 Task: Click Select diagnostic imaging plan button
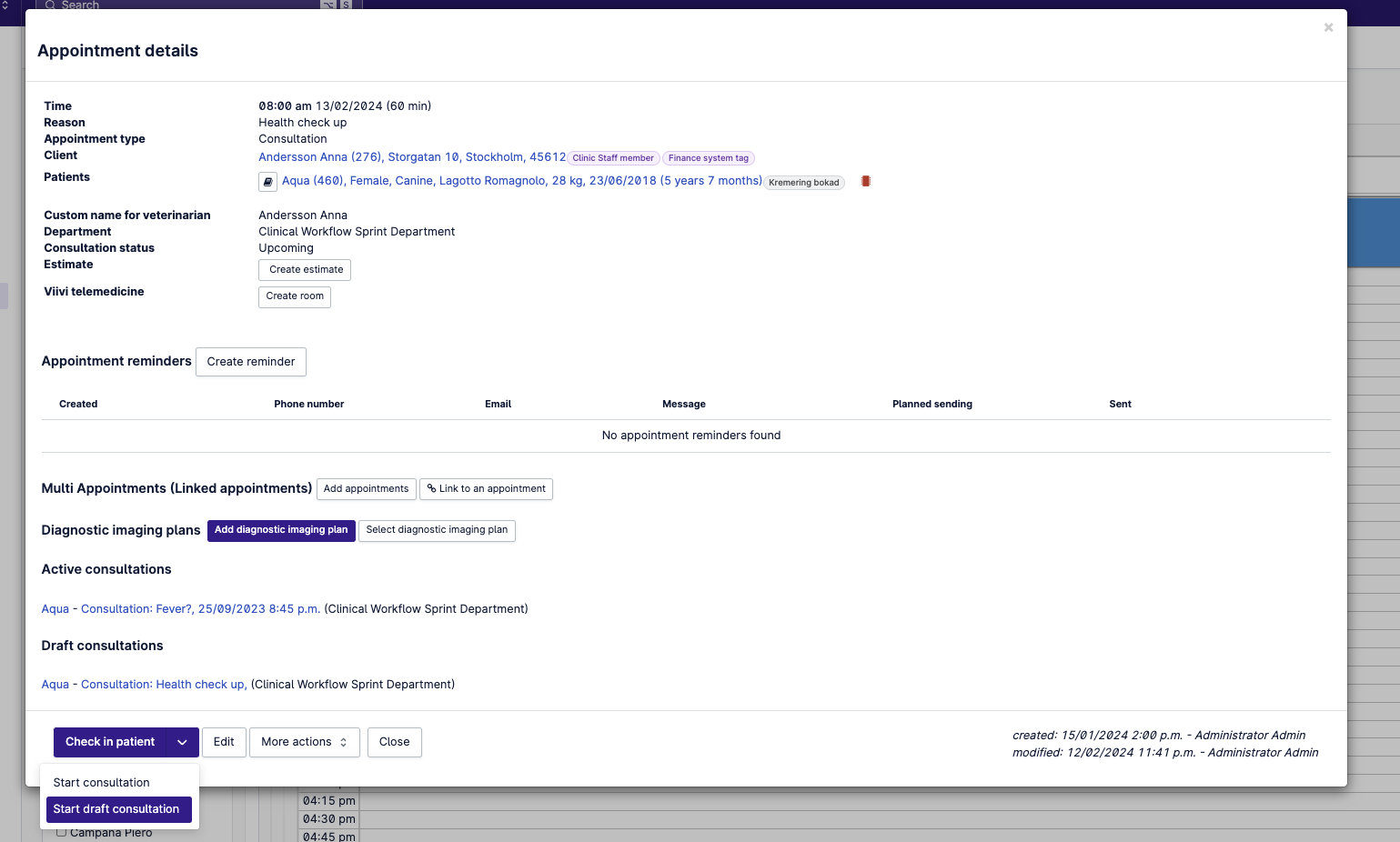point(437,530)
